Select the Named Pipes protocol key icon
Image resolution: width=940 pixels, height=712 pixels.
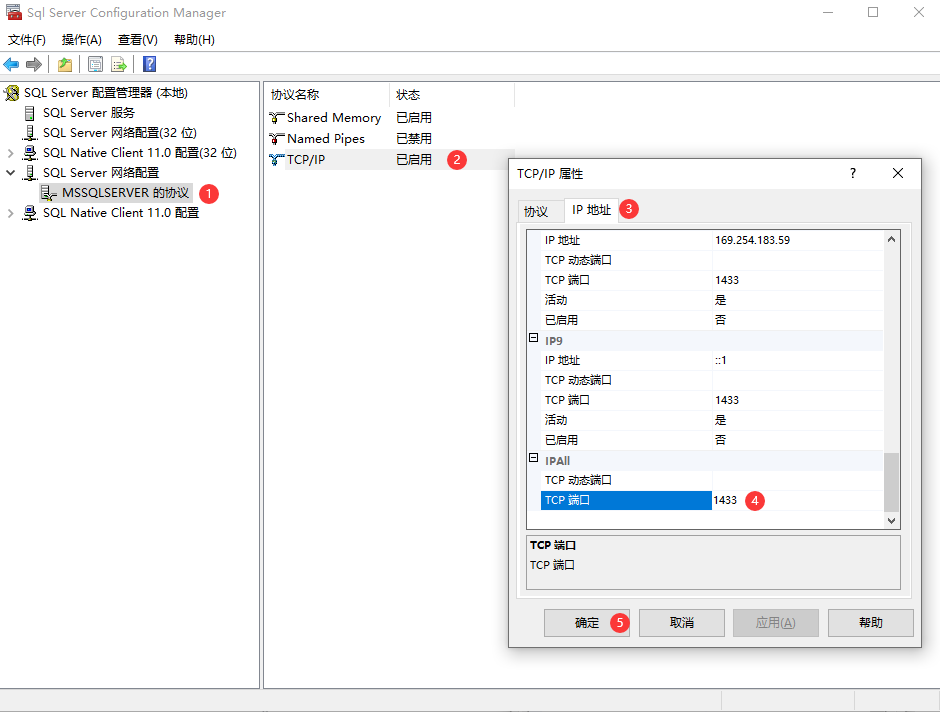click(275, 138)
